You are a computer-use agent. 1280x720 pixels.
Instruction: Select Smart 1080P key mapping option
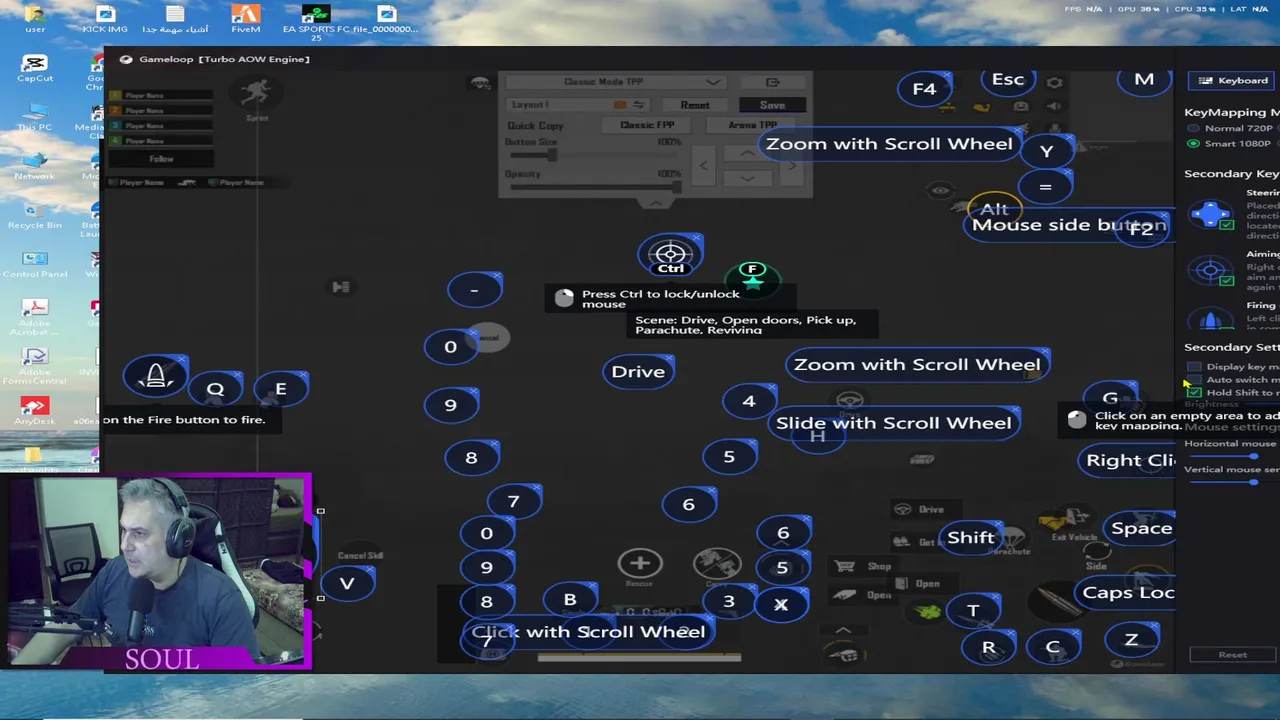[x=1193, y=144]
